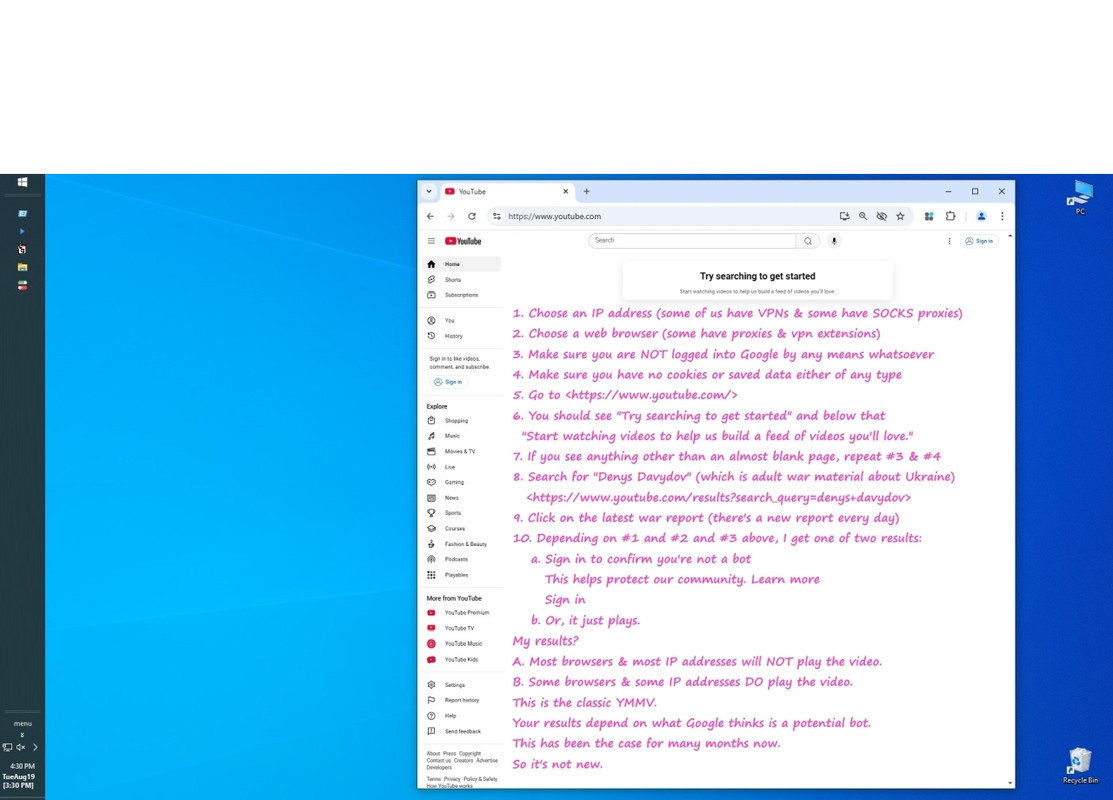Focus the YouTube Search field
This screenshot has height=800, width=1113.
(692, 241)
